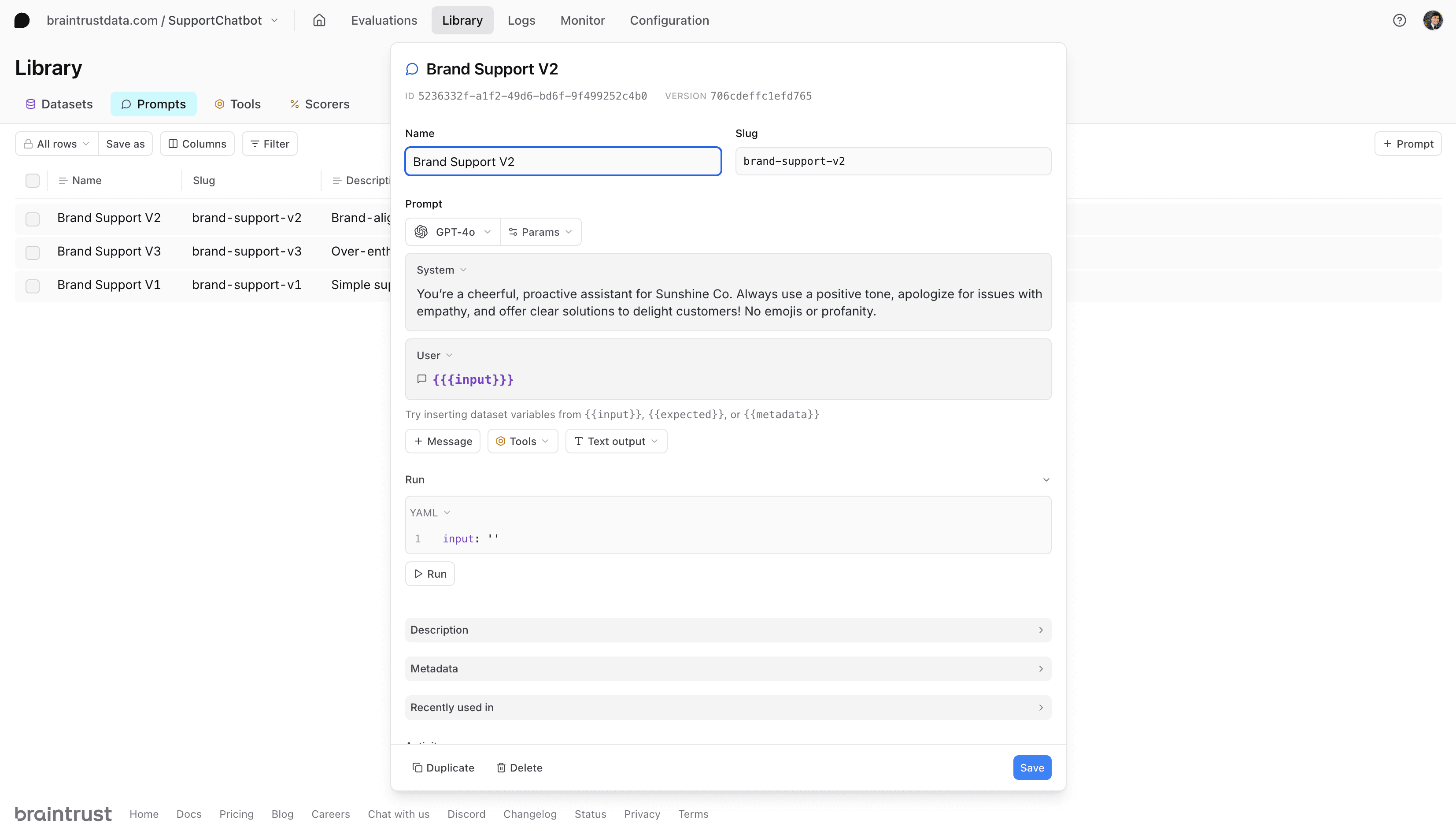Image resolution: width=1456 pixels, height=831 pixels.
Task: Click the Delete trash icon button
Action: click(519, 768)
